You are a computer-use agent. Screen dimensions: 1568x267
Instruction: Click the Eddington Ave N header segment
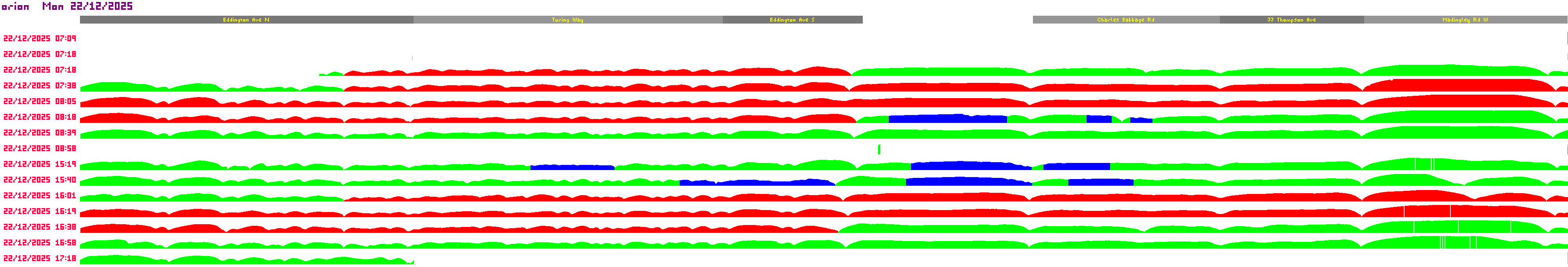coord(246,20)
